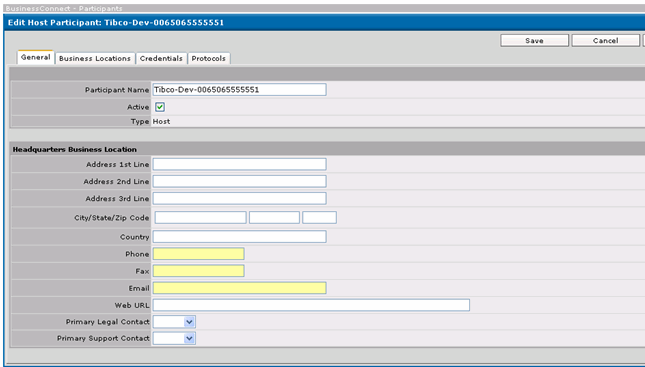
Task: Open the Credentials tab
Action: click(x=161, y=58)
